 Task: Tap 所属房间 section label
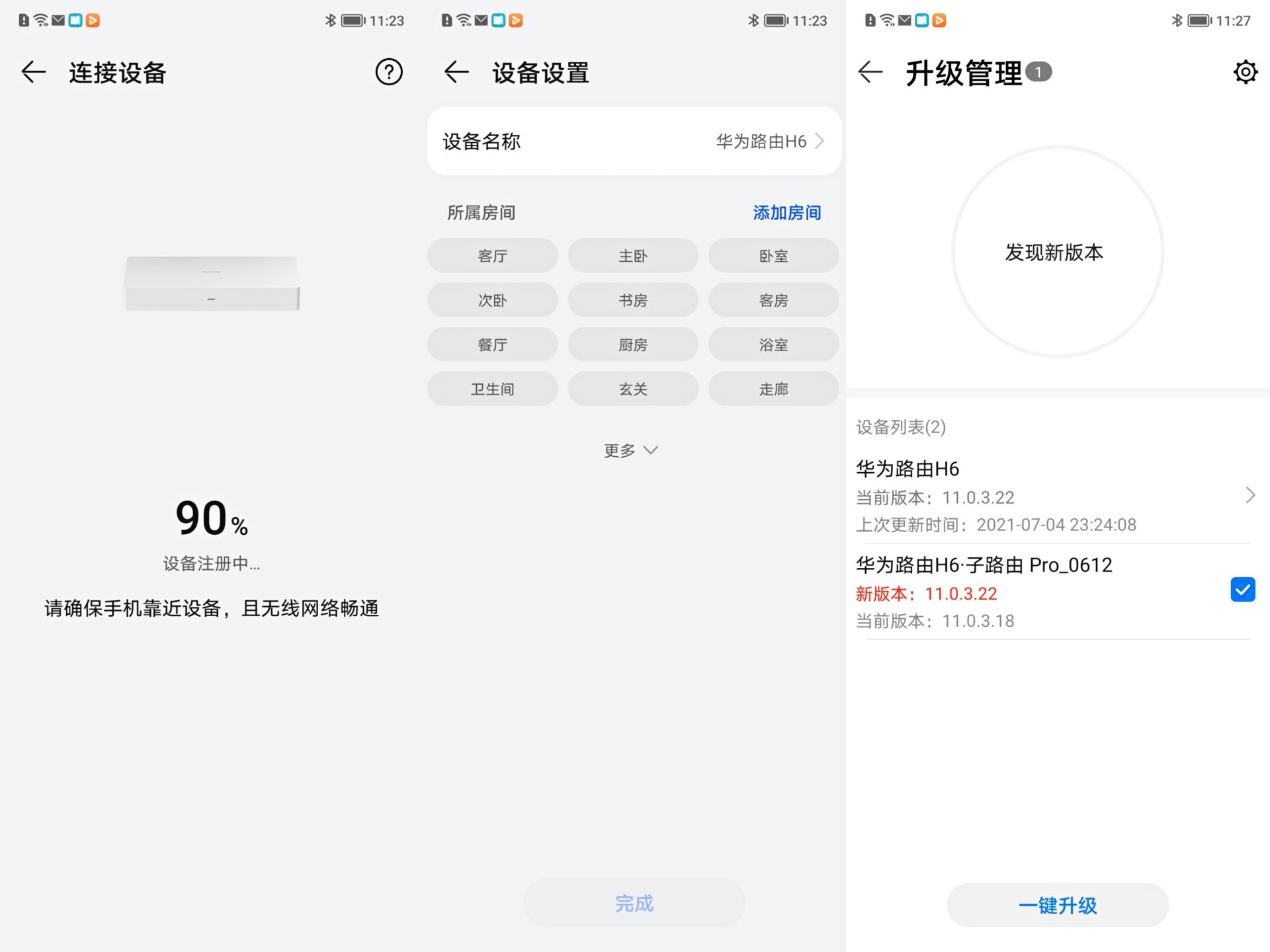(x=481, y=212)
